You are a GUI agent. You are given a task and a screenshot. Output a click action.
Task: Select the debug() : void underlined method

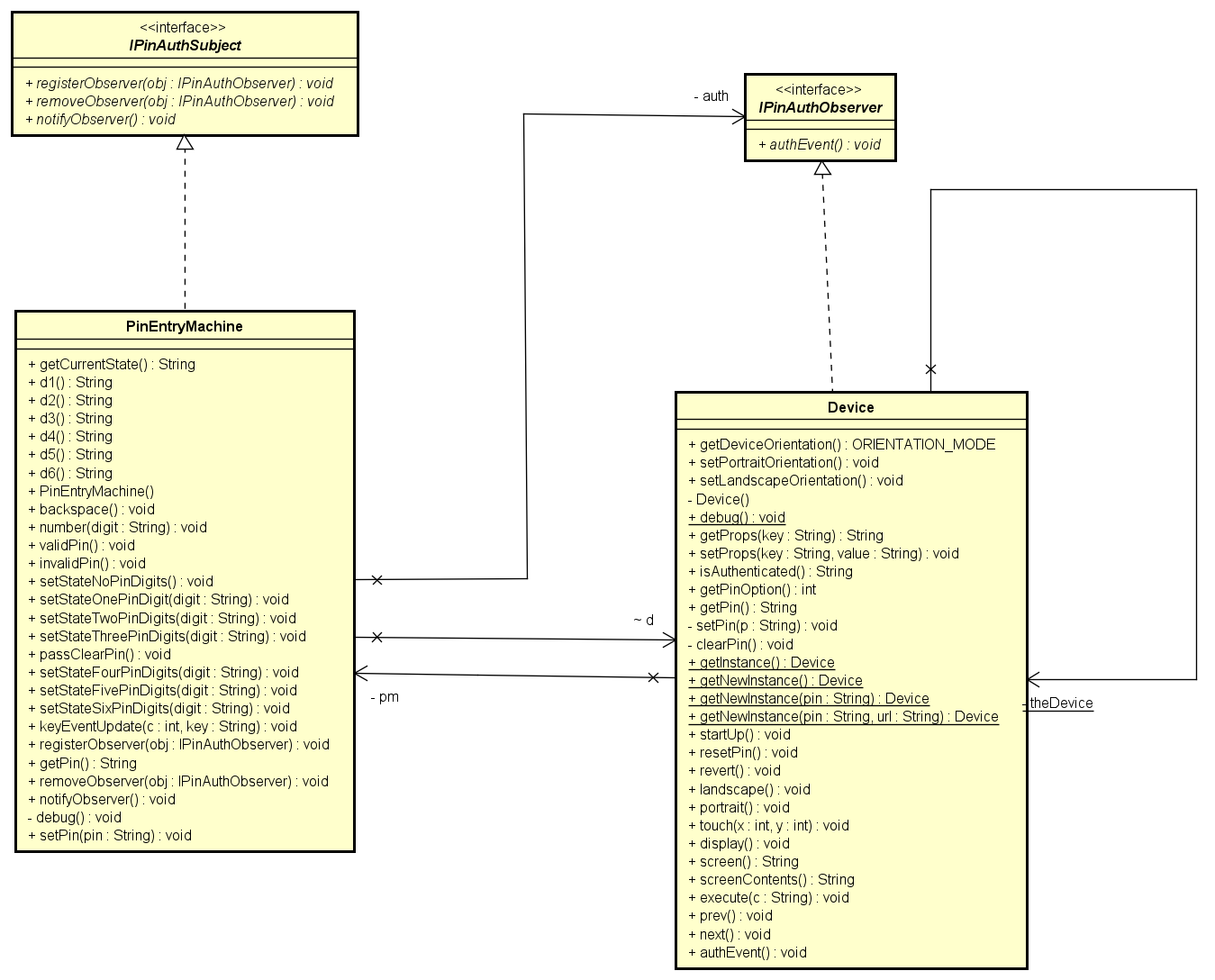click(x=736, y=517)
